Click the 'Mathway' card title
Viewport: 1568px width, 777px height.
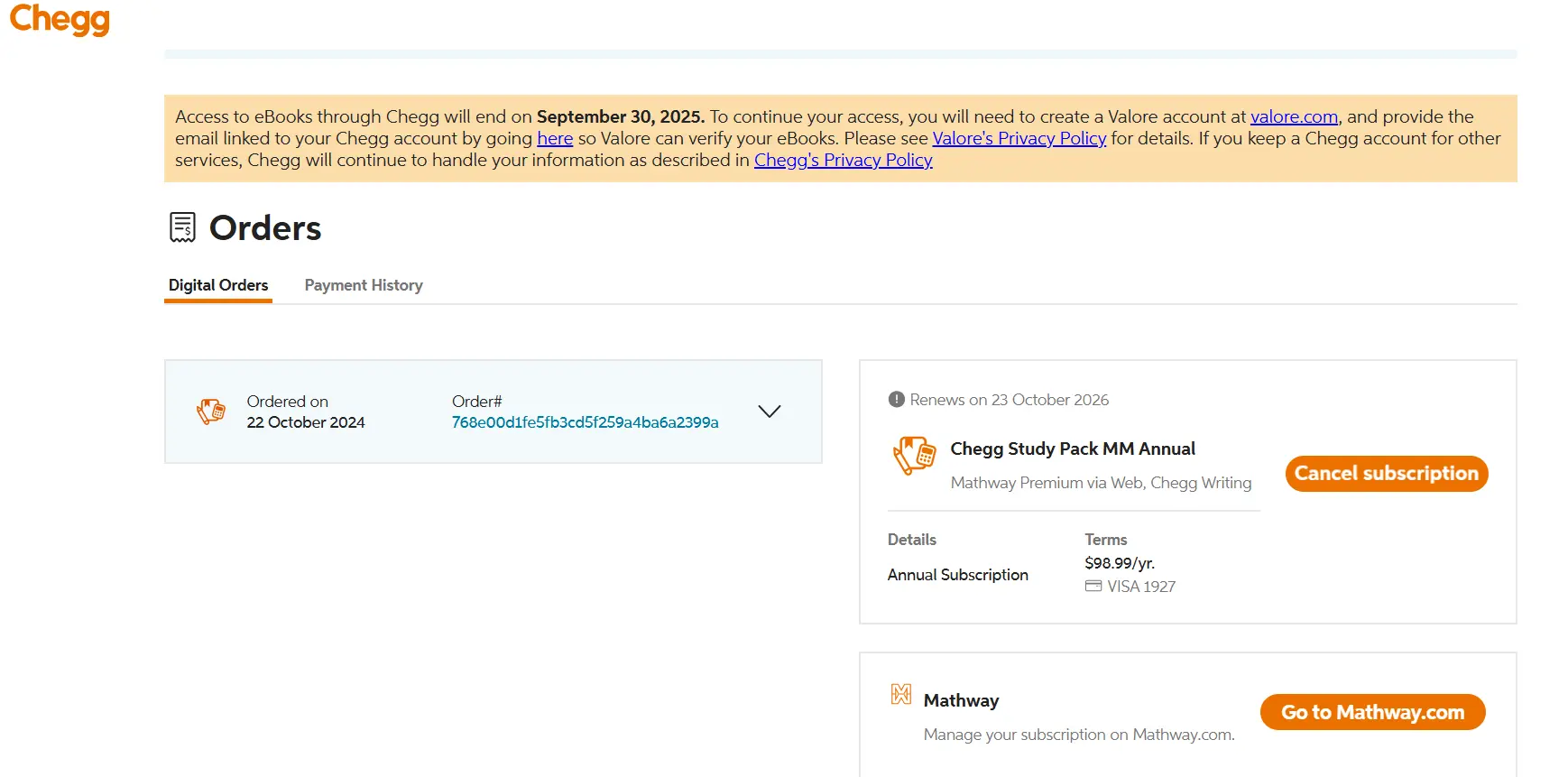tap(962, 700)
